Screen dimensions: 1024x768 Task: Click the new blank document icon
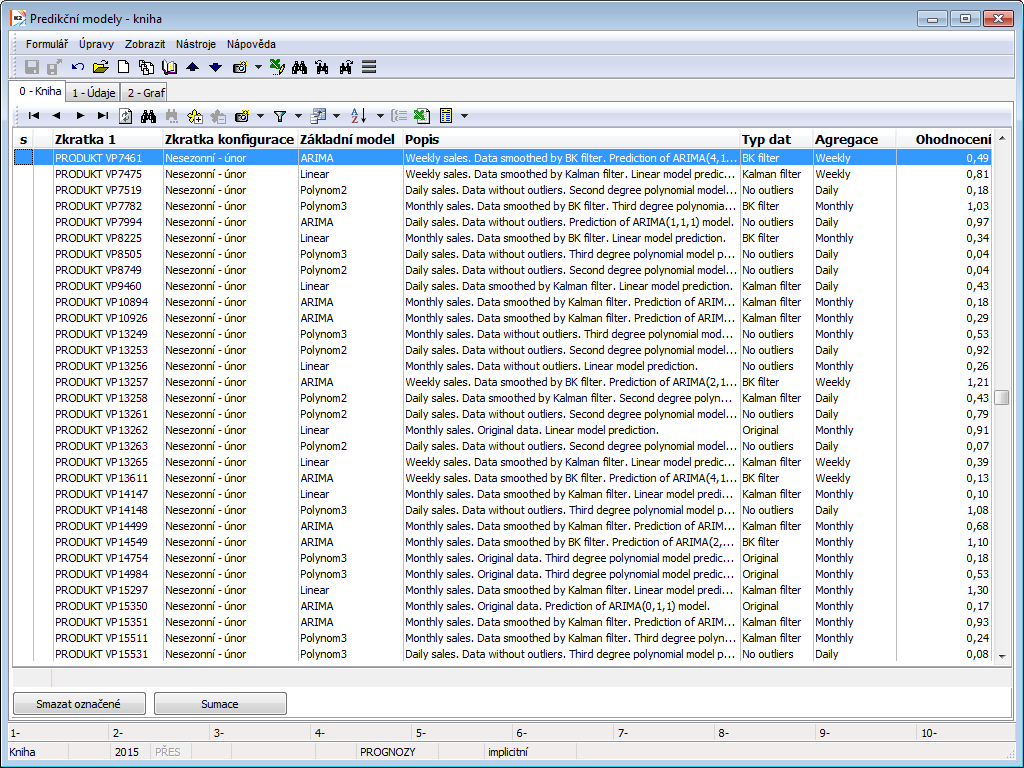coord(124,67)
